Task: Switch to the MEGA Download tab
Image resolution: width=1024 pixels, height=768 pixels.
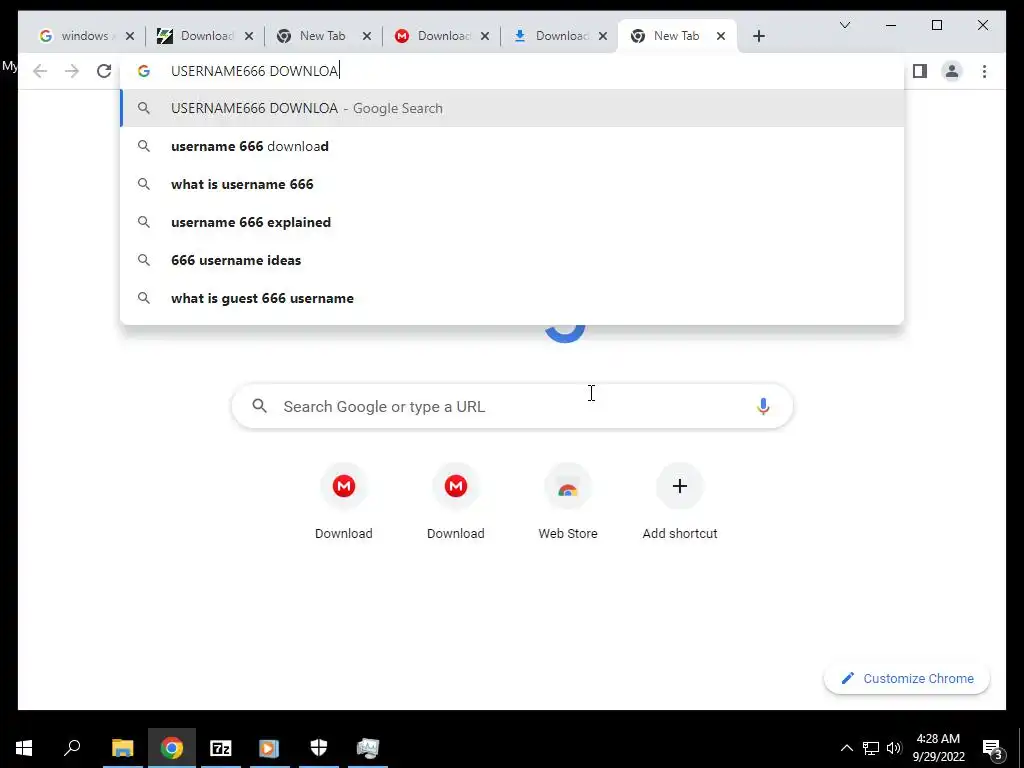Action: pos(440,36)
